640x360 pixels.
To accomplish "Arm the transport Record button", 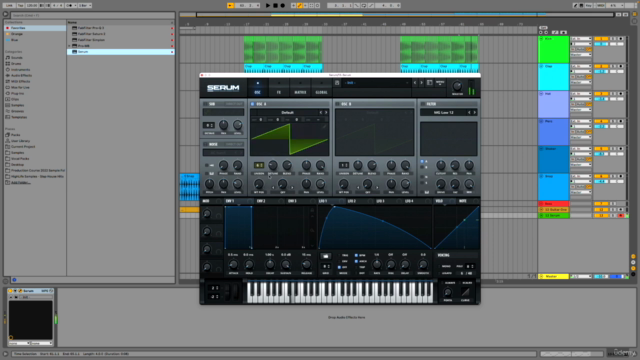I will pos(282,6).
